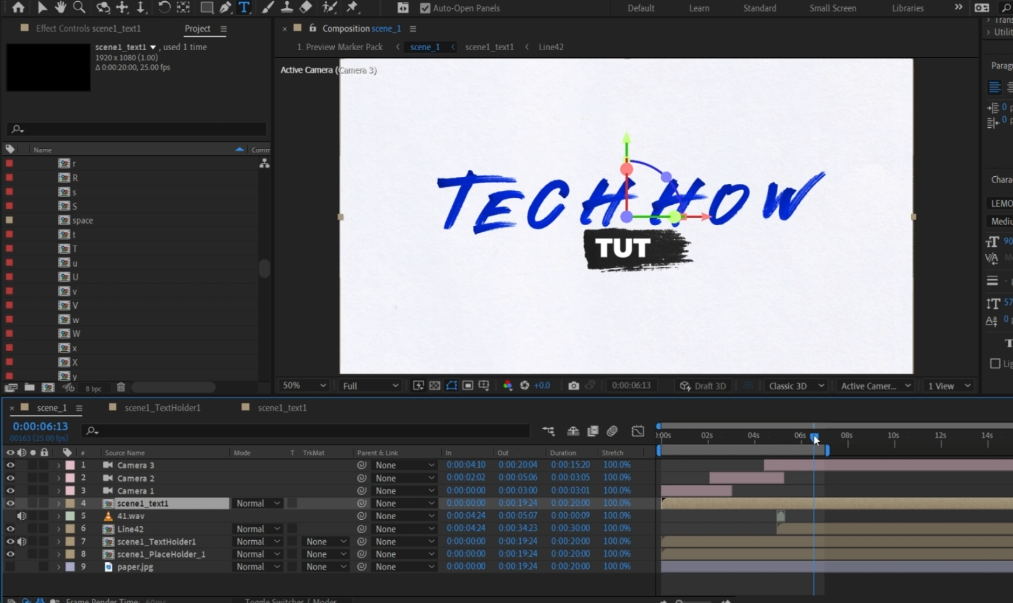Screen dimensions: 1013x603
Task: Click the Project panel search field
Action: tap(140, 129)
